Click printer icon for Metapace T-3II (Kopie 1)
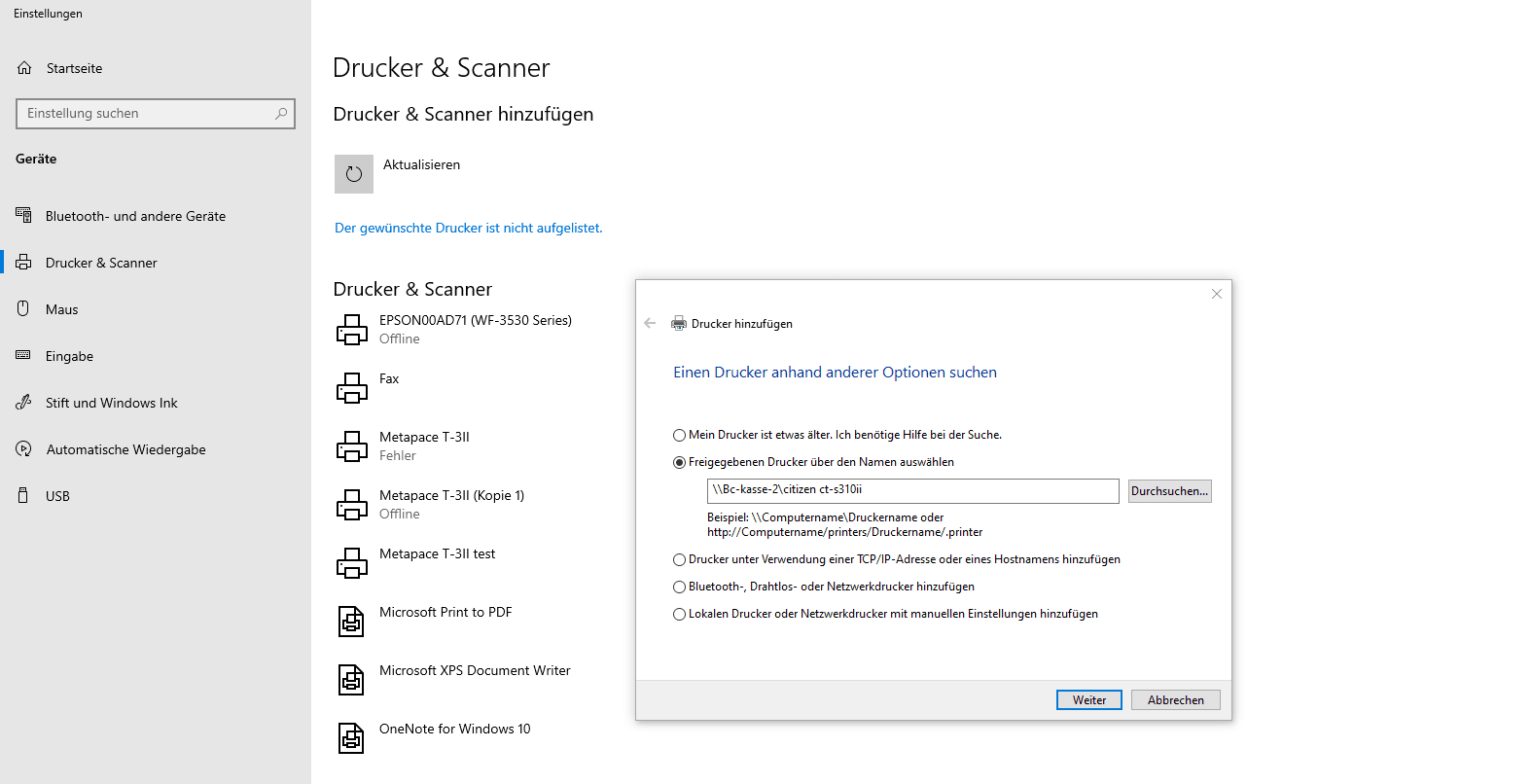1532x784 pixels. pyautogui.click(x=352, y=505)
